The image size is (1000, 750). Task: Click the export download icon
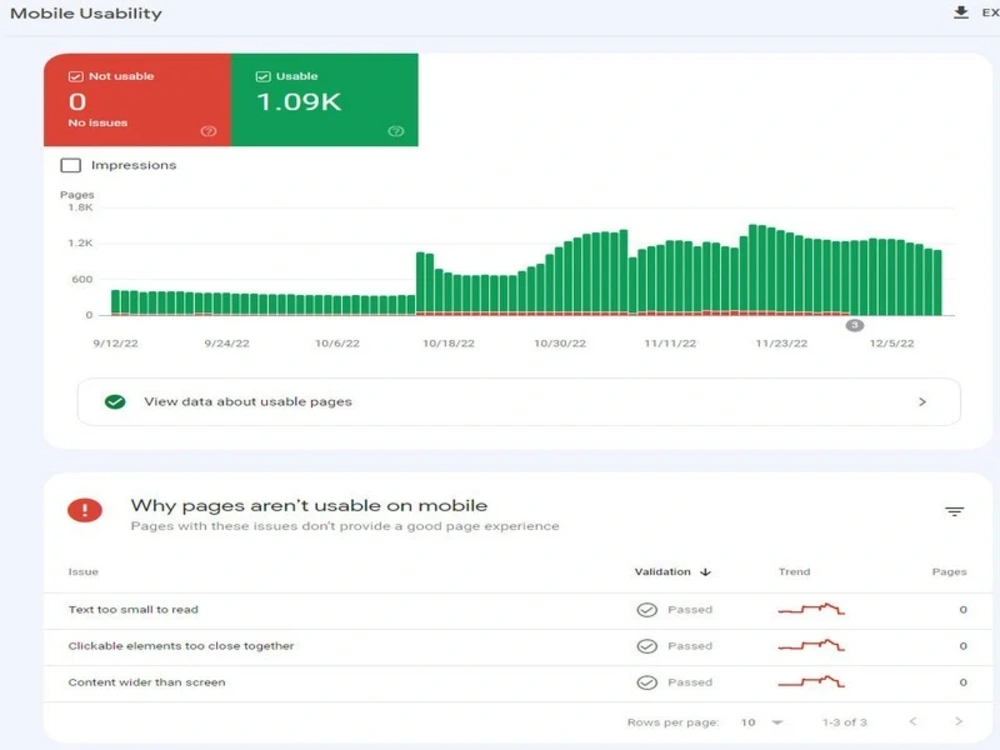tap(960, 13)
